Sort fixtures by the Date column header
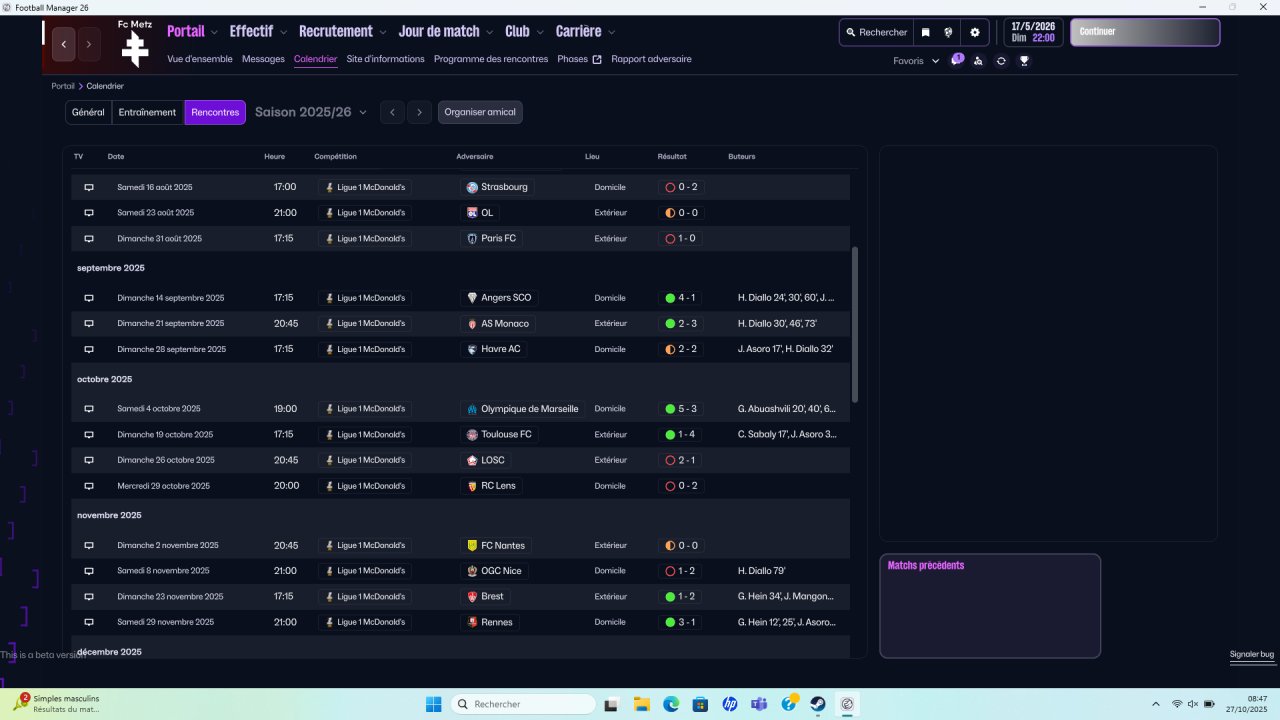1280x720 pixels. tap(116, 157)
